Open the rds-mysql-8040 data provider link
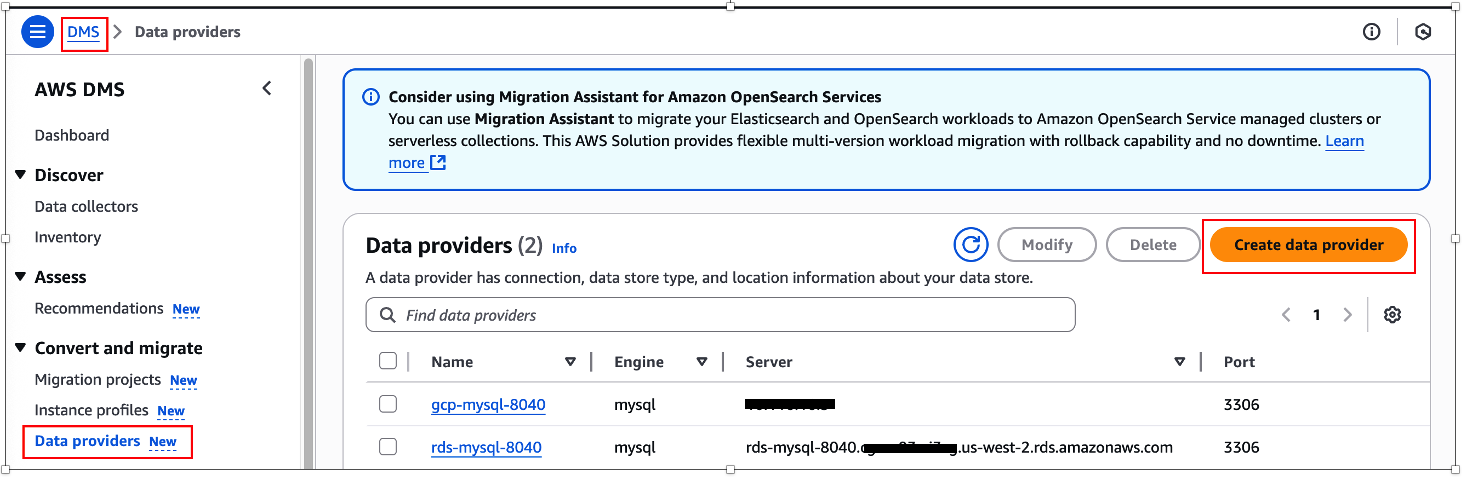Viewport: 1465px width, 480px height. tap(486, 447)
